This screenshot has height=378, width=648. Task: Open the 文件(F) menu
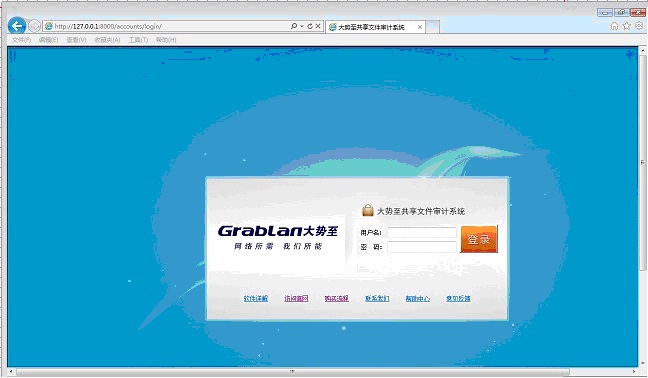21,40
